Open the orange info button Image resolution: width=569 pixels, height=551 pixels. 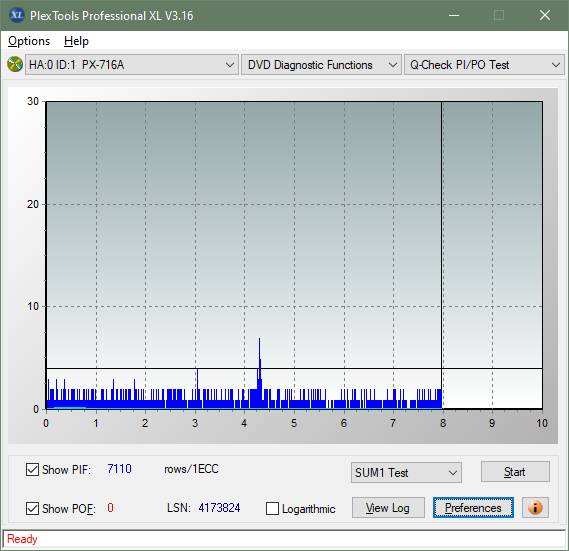pos(535,507)
